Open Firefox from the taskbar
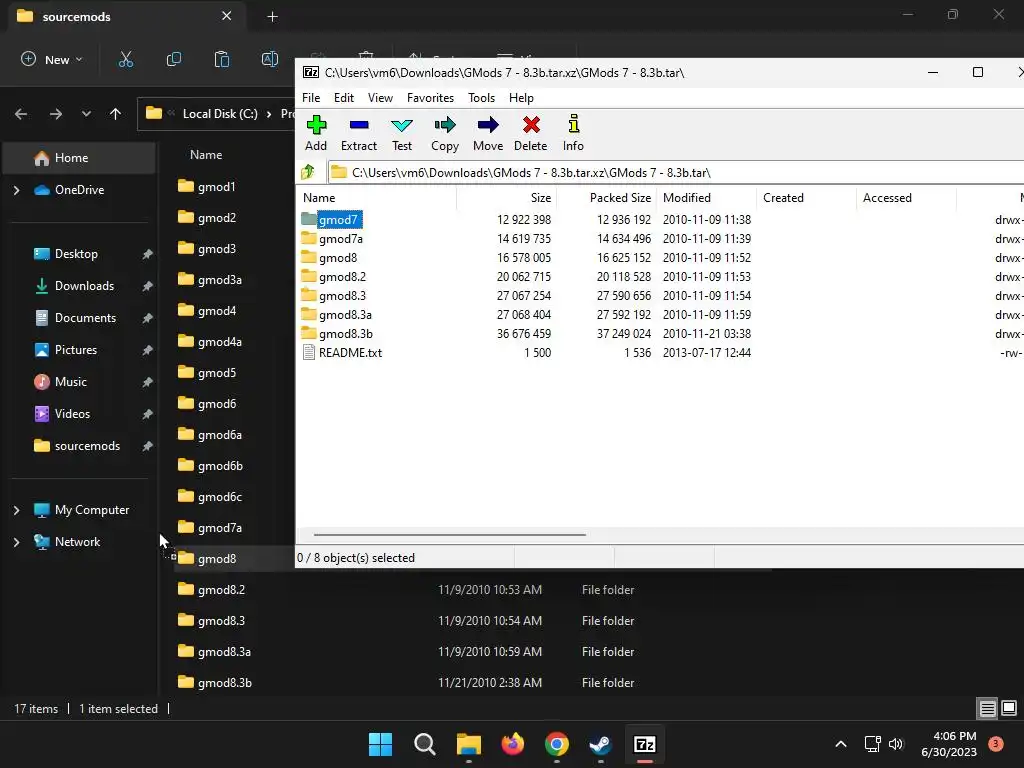This screenshot has width=1024, height=768. pos(513,744)
